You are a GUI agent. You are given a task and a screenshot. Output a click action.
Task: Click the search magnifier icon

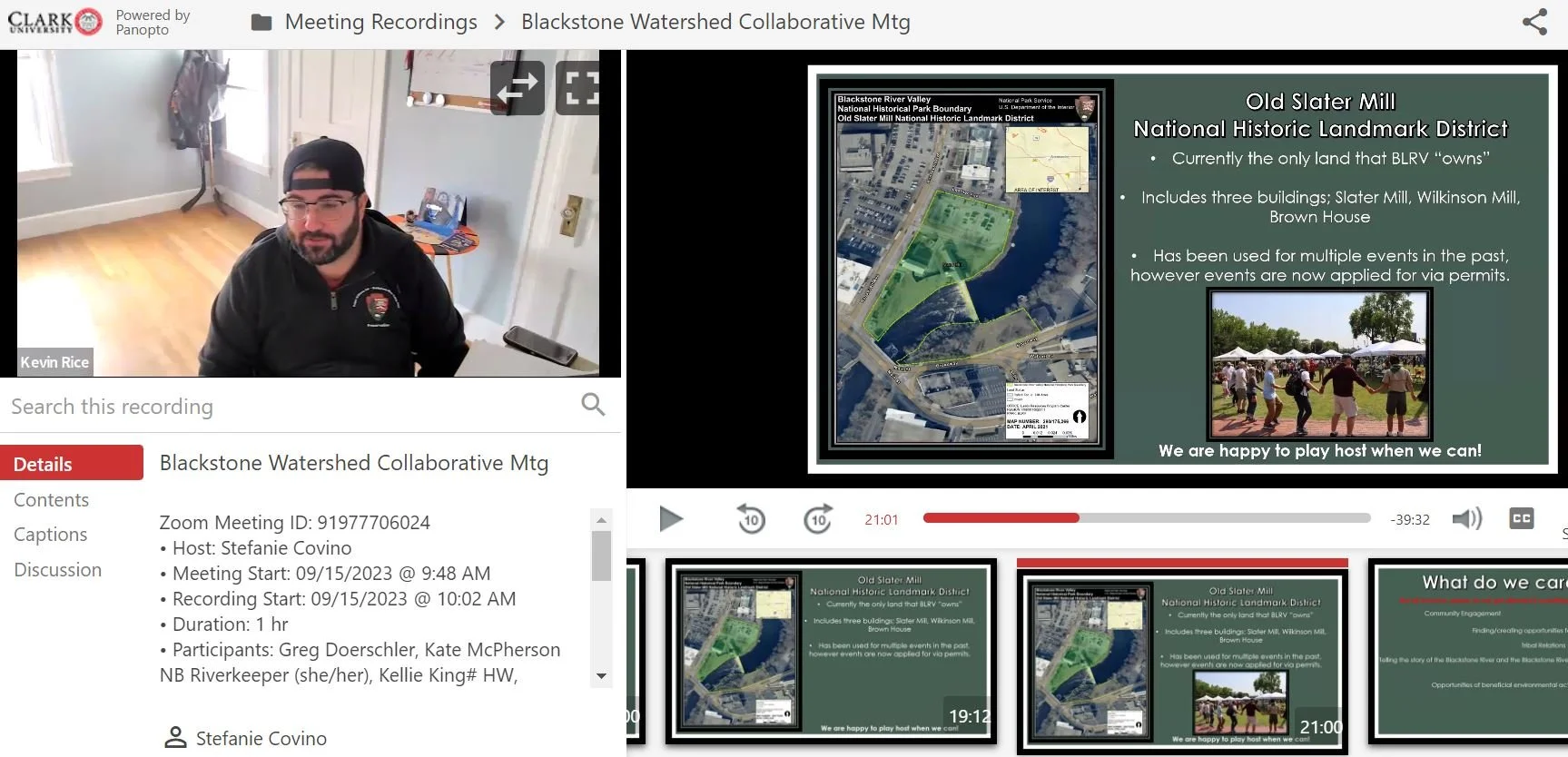(x=593, y=405)
